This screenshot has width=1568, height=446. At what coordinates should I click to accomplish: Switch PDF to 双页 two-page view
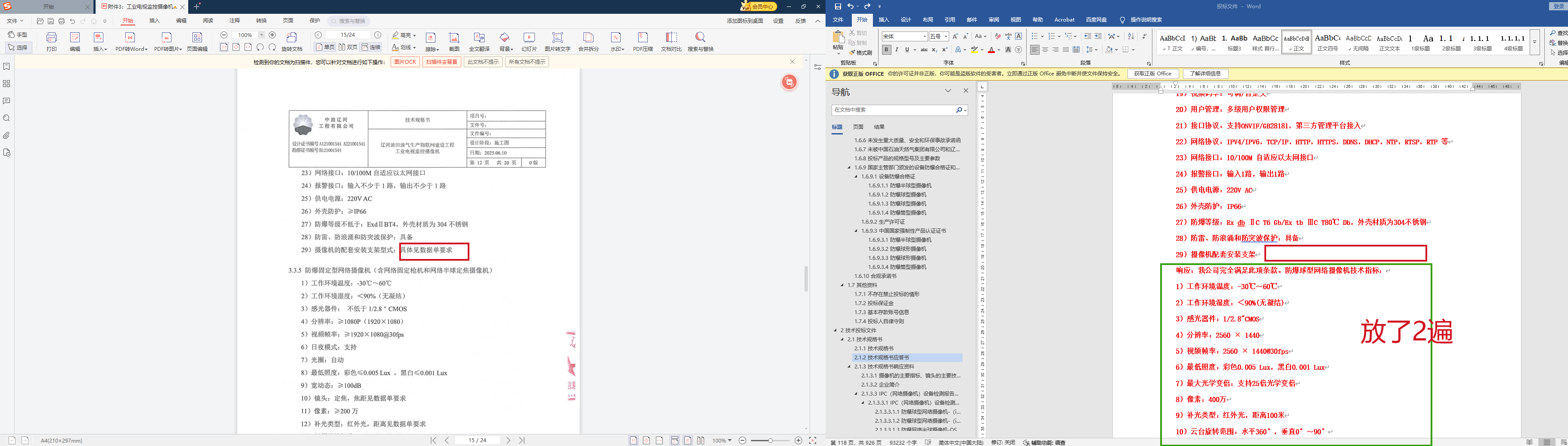tap(348, 47)
